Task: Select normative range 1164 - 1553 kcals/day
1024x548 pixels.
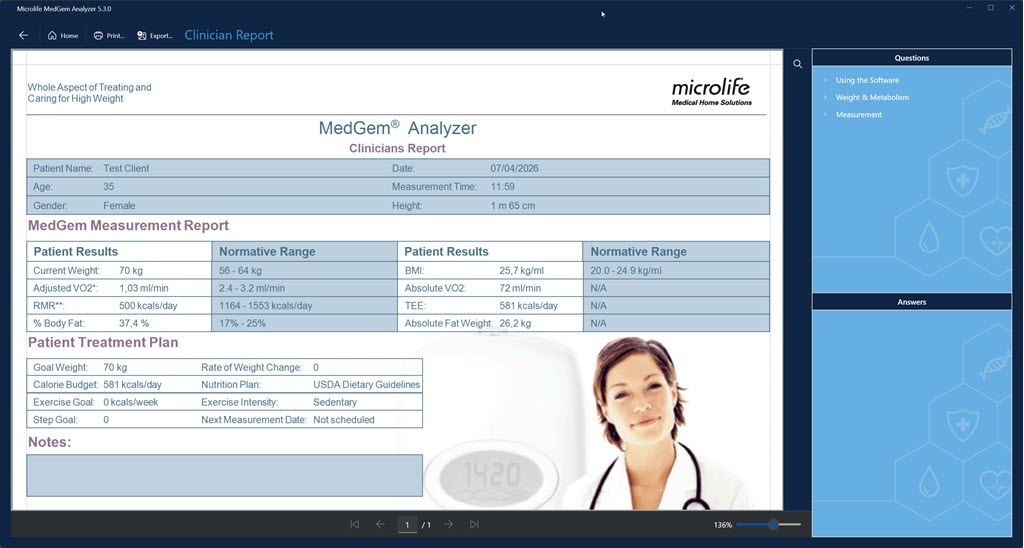Action: click(x=266, y=306)
